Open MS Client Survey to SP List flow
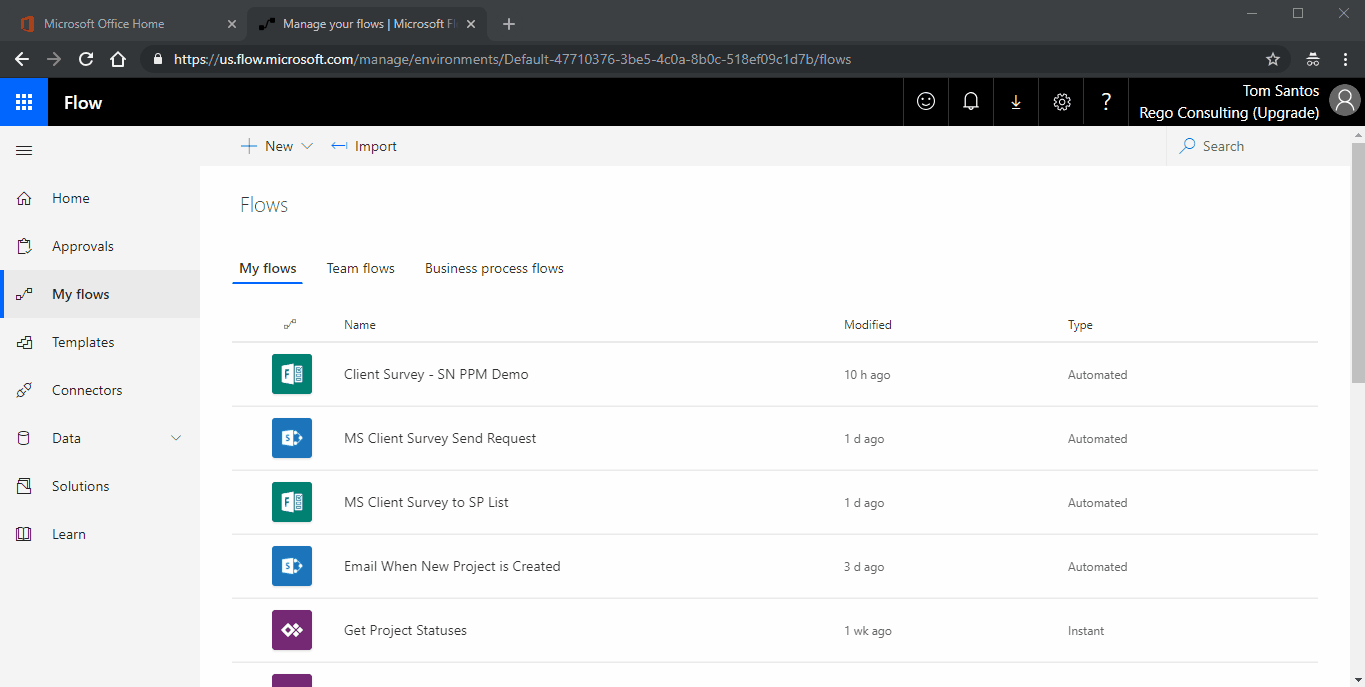The width and height of the screenshot is (1365, 687). [426, 502]
